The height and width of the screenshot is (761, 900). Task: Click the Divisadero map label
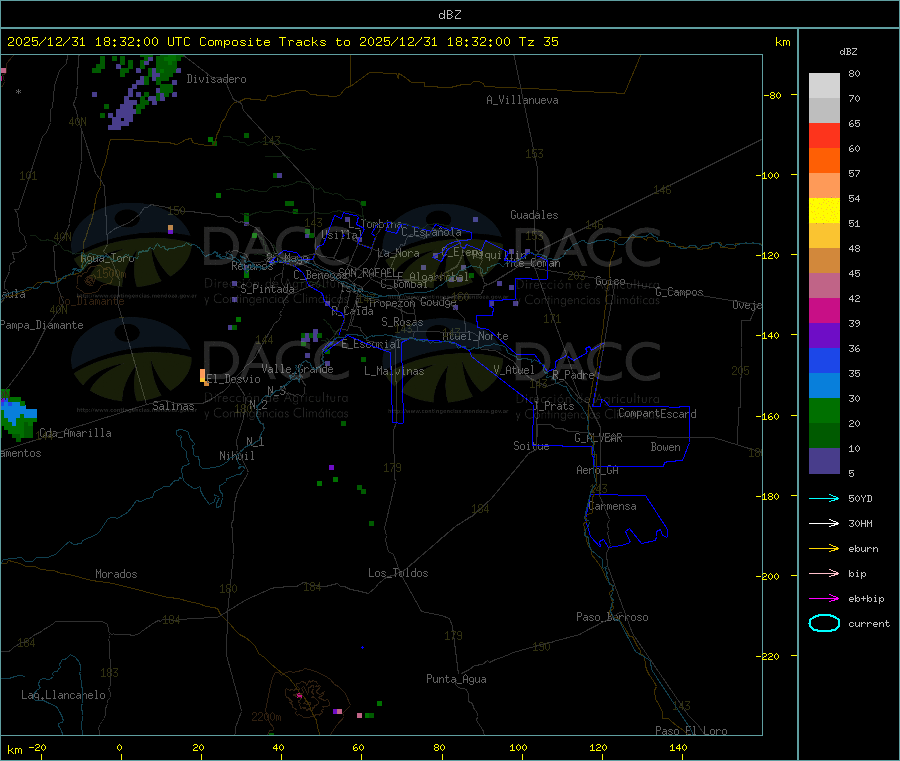[x=216, y=79]
